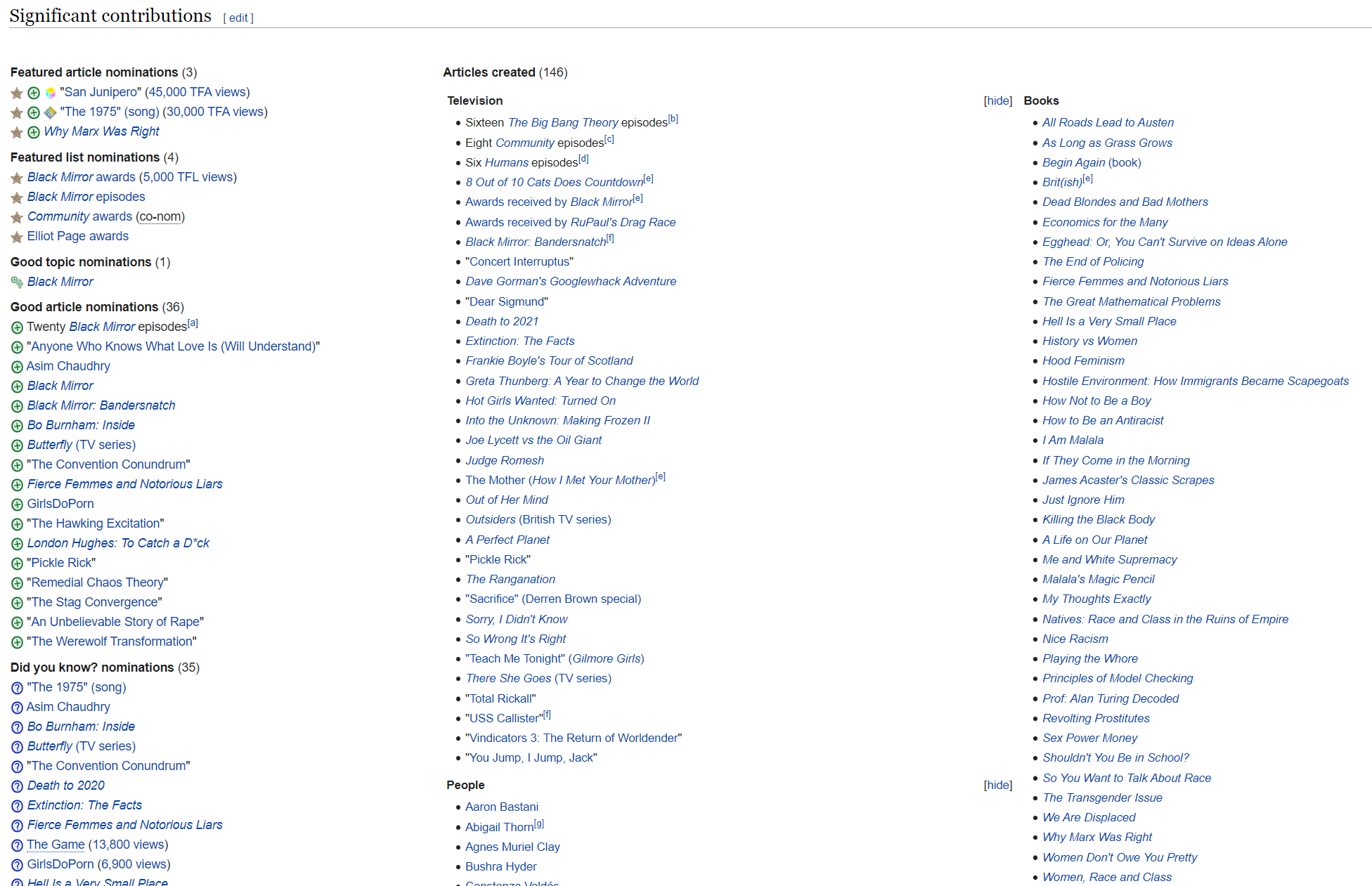
Task: Open the Joe Lycett vs the Oil Giant link
Action: click(533, 440)
